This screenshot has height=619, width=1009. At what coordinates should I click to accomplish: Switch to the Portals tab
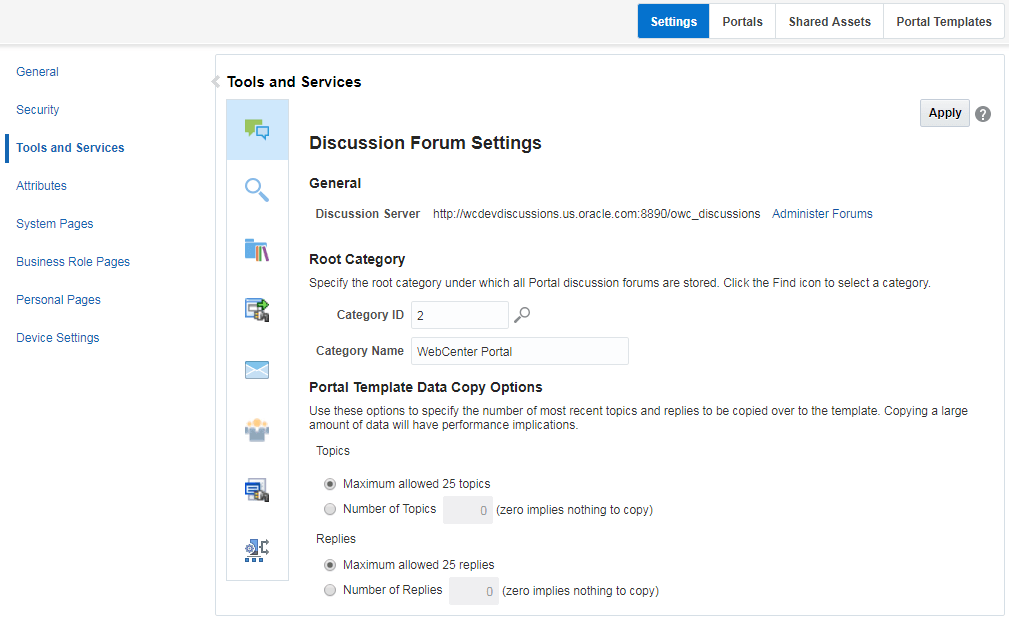coord(742,20)
